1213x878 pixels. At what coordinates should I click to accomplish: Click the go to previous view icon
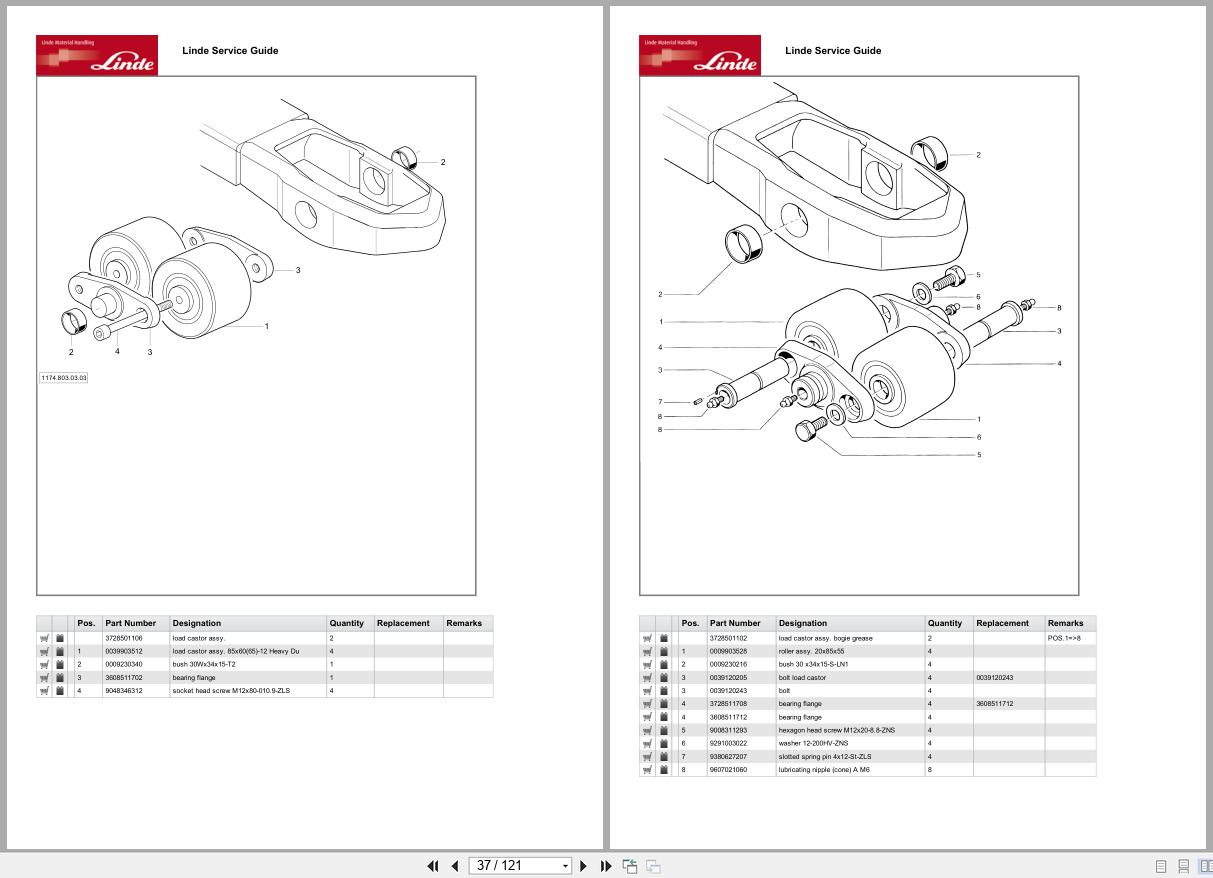pyautogui.click(x=630, y=866)
